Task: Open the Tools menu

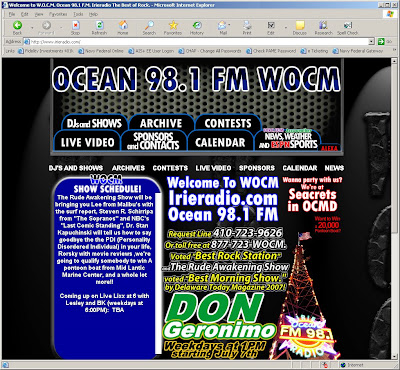Action: (78, 14)
